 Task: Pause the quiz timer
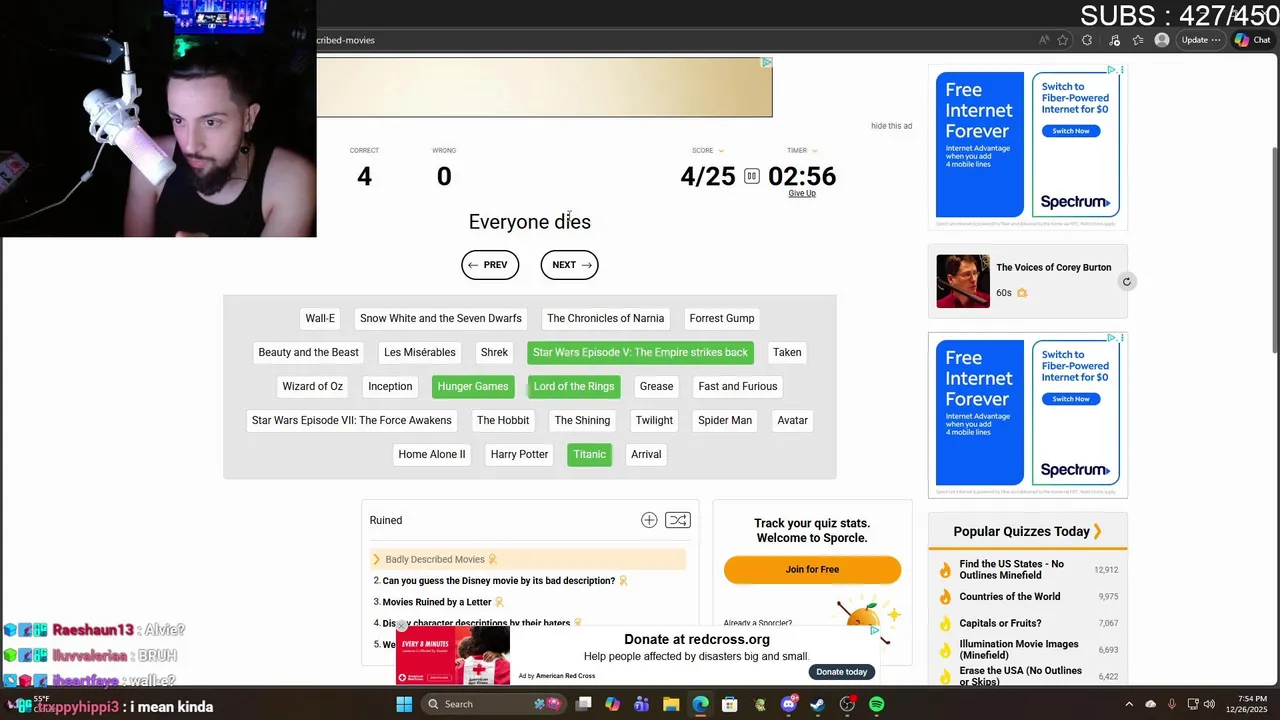[752, 176]
